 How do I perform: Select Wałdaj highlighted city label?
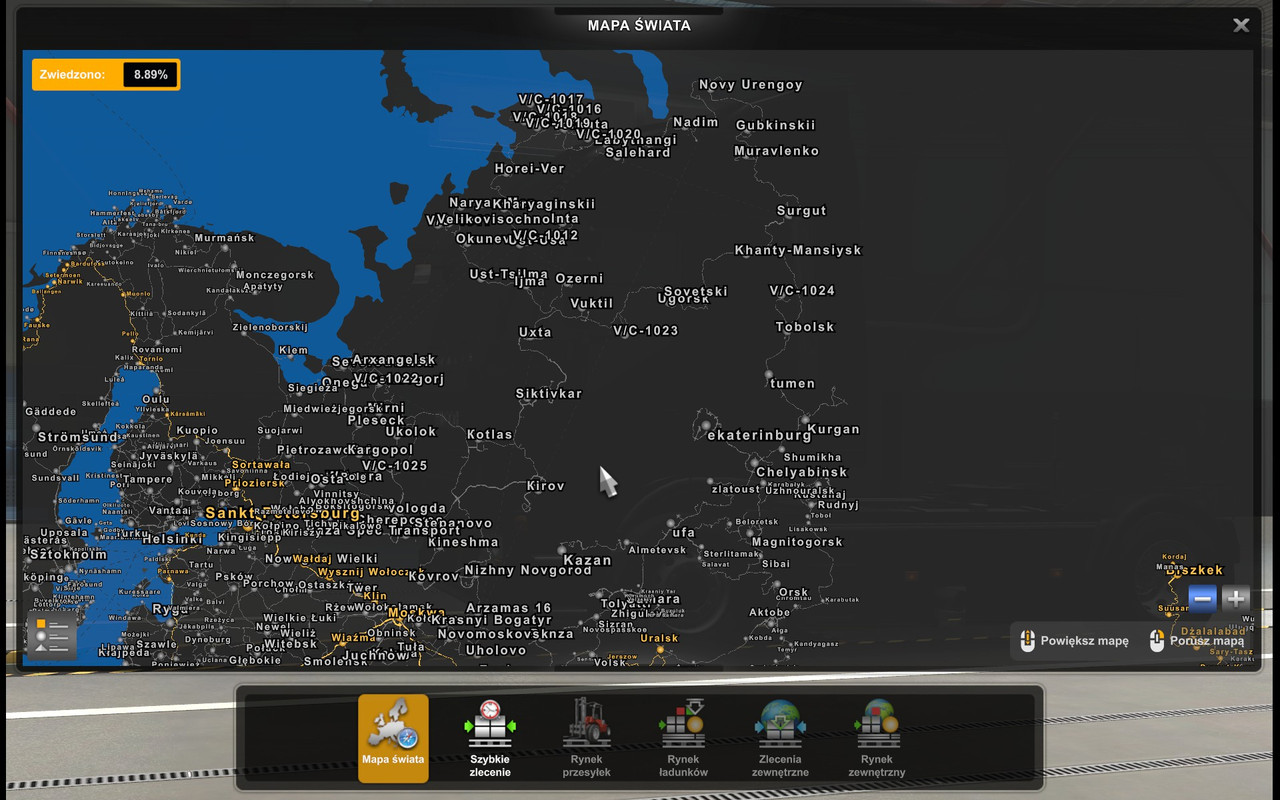pos(313,559)
